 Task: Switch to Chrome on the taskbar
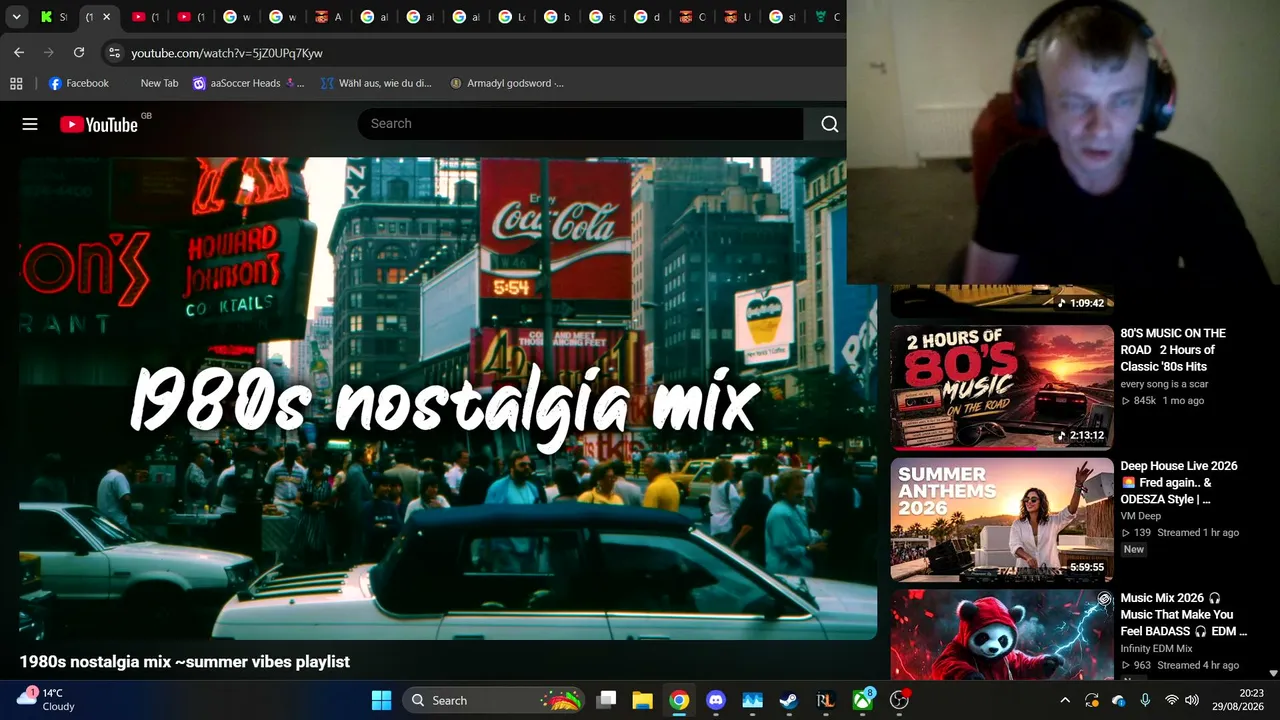pos(679,700)
